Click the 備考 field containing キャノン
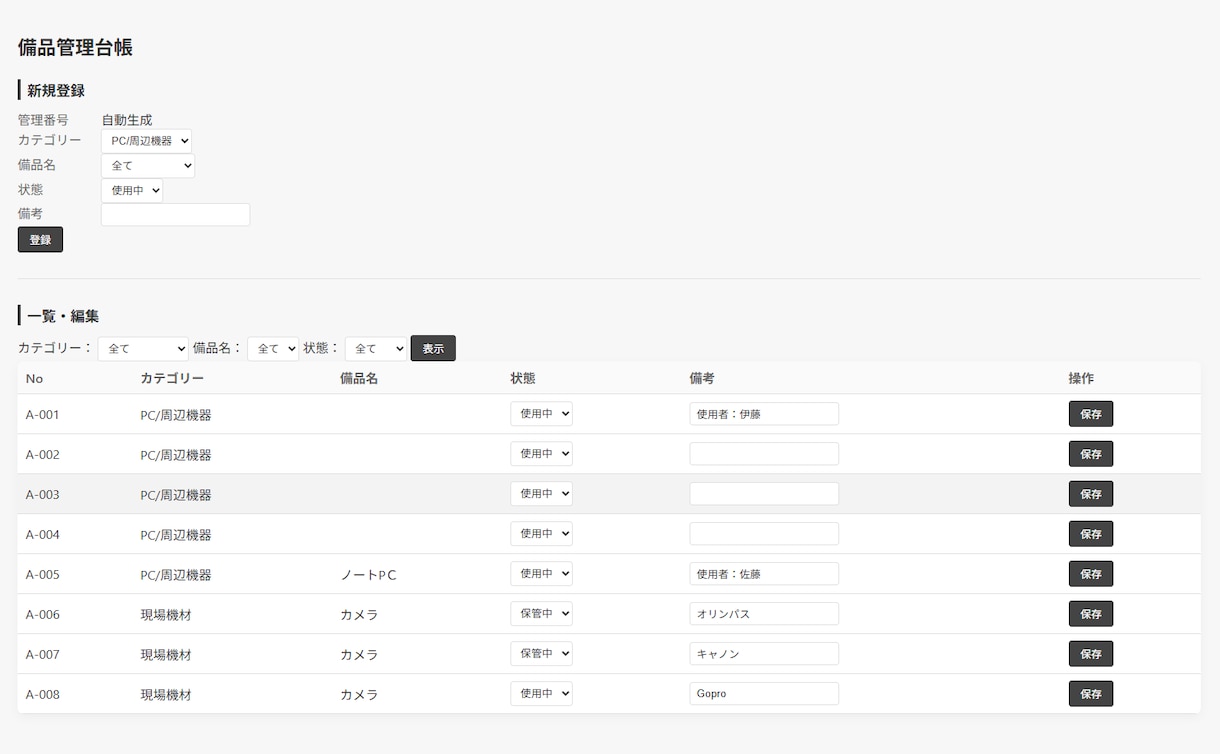This screenshot has height=754, width=1220. pos(764,654)
